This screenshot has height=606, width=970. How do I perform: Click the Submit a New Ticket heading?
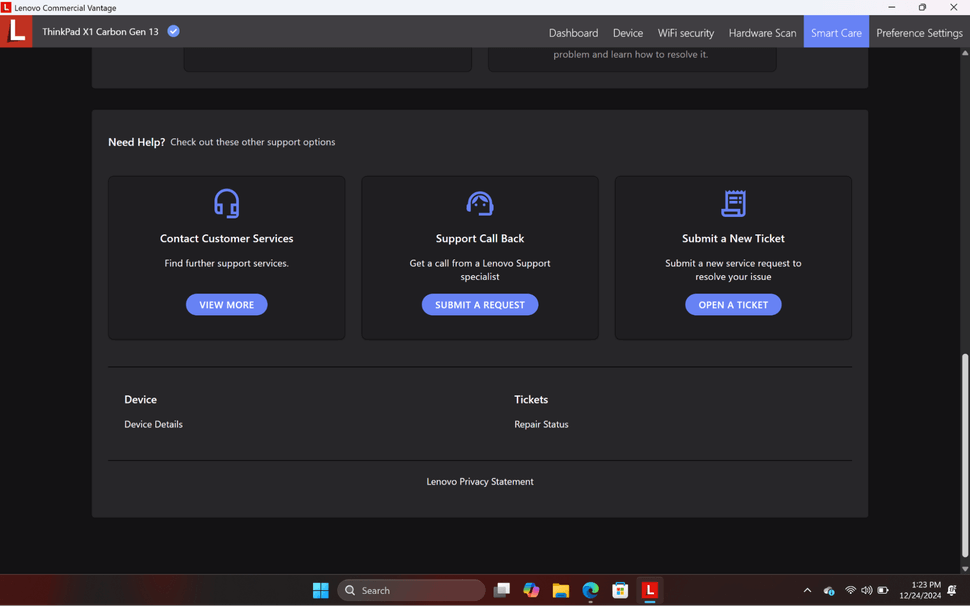click(x=733, y=238)
